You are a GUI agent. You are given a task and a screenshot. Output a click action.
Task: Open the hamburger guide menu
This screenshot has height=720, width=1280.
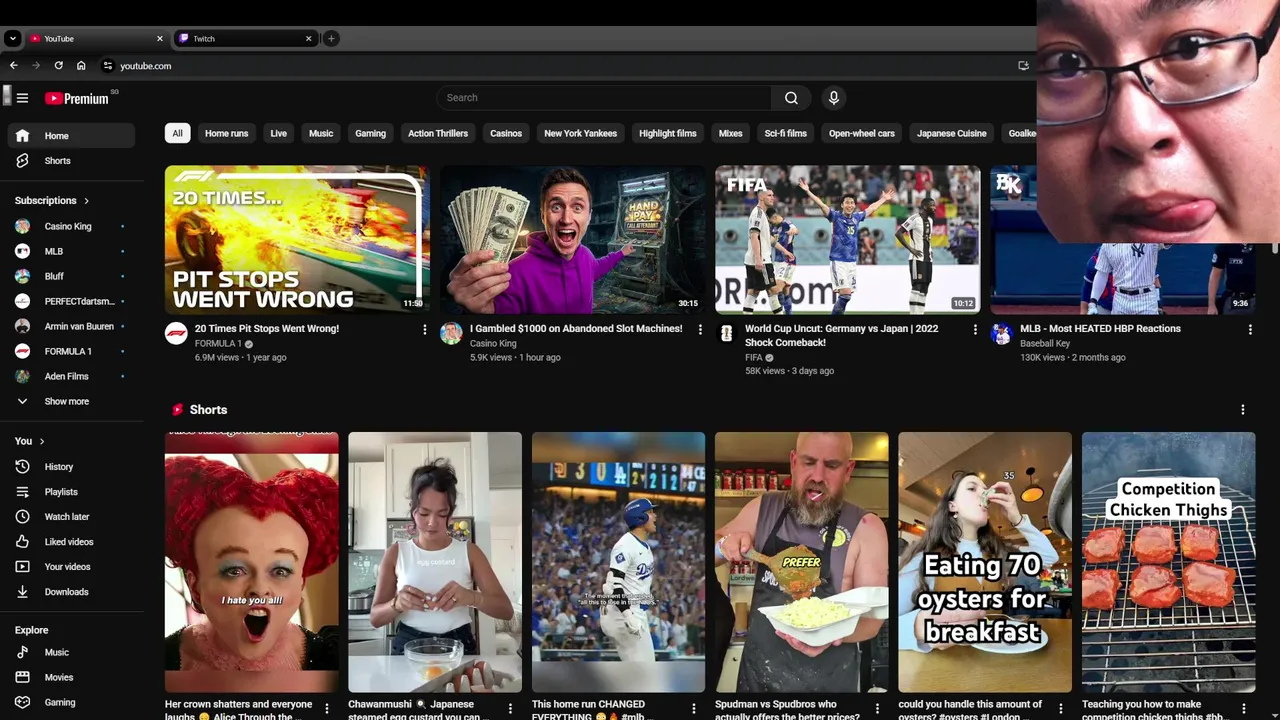tap(22, 98)
